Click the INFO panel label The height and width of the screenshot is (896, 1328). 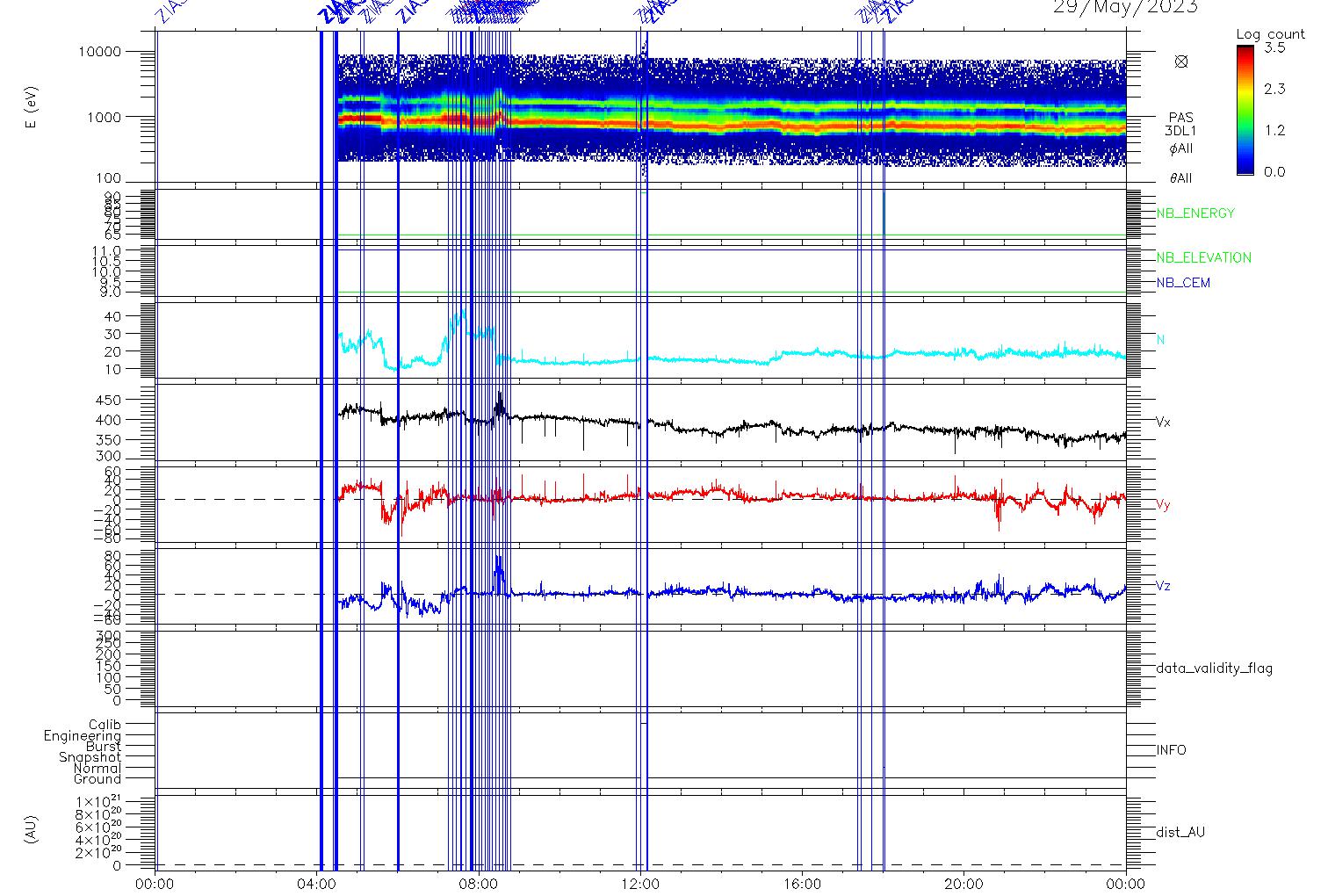point(1171,750)
